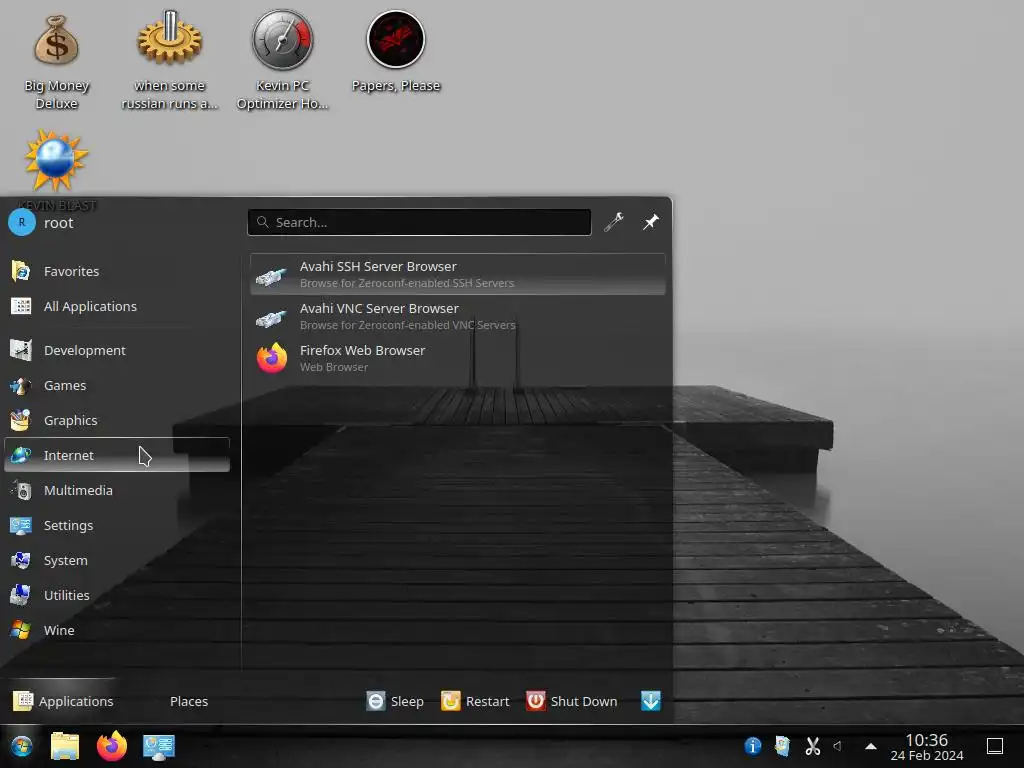The height and width of the screenshot is (768, 1024).
Task: Expand hidden system tray icons arrow
Action: 871,746
